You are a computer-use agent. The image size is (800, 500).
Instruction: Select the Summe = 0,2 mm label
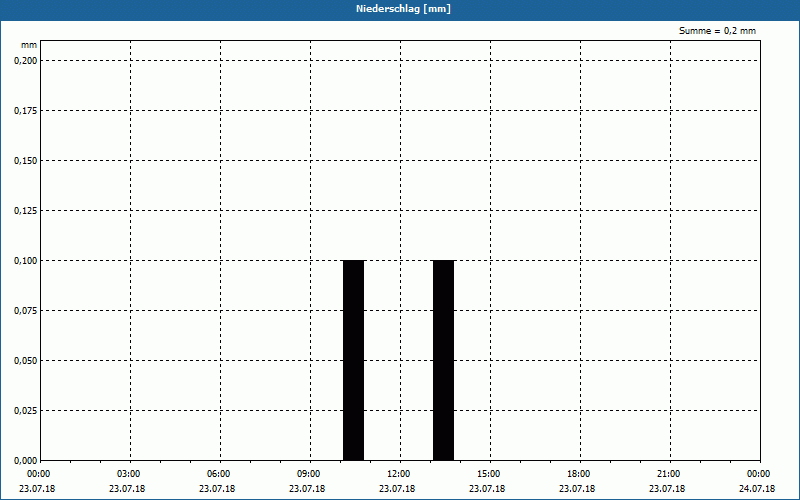pos(717,31)
